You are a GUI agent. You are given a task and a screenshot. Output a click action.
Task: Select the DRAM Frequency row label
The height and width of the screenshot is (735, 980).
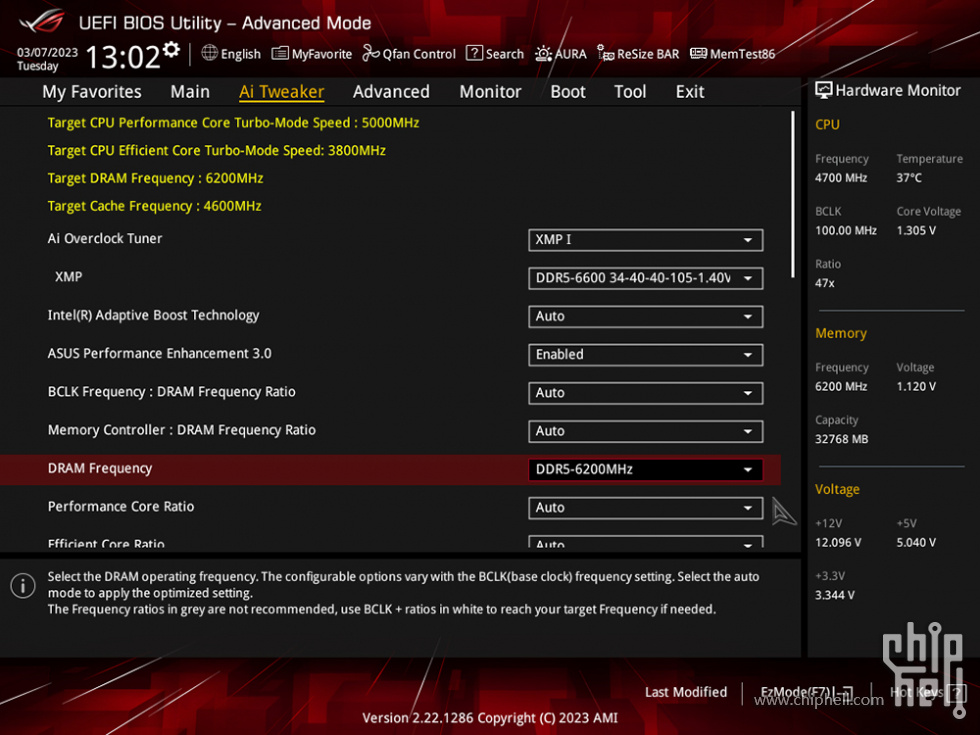100,469
